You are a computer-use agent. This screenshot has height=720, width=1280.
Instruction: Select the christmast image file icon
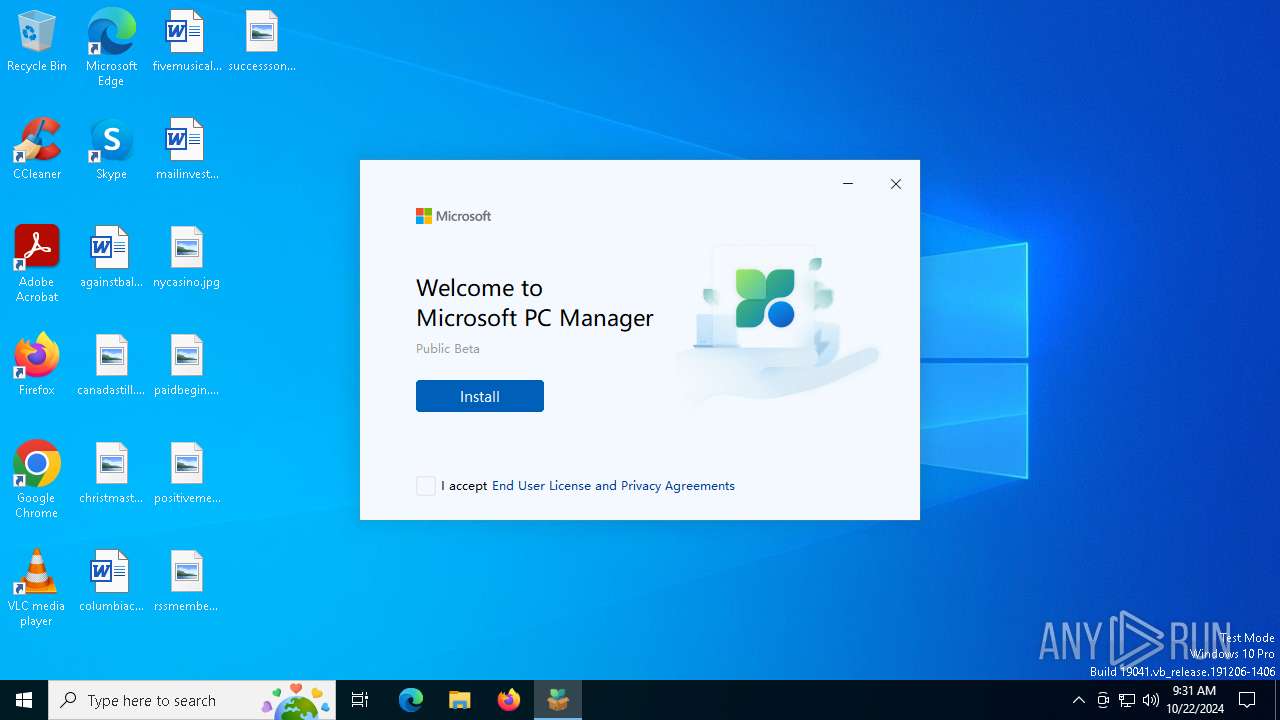tap(111, 474)
